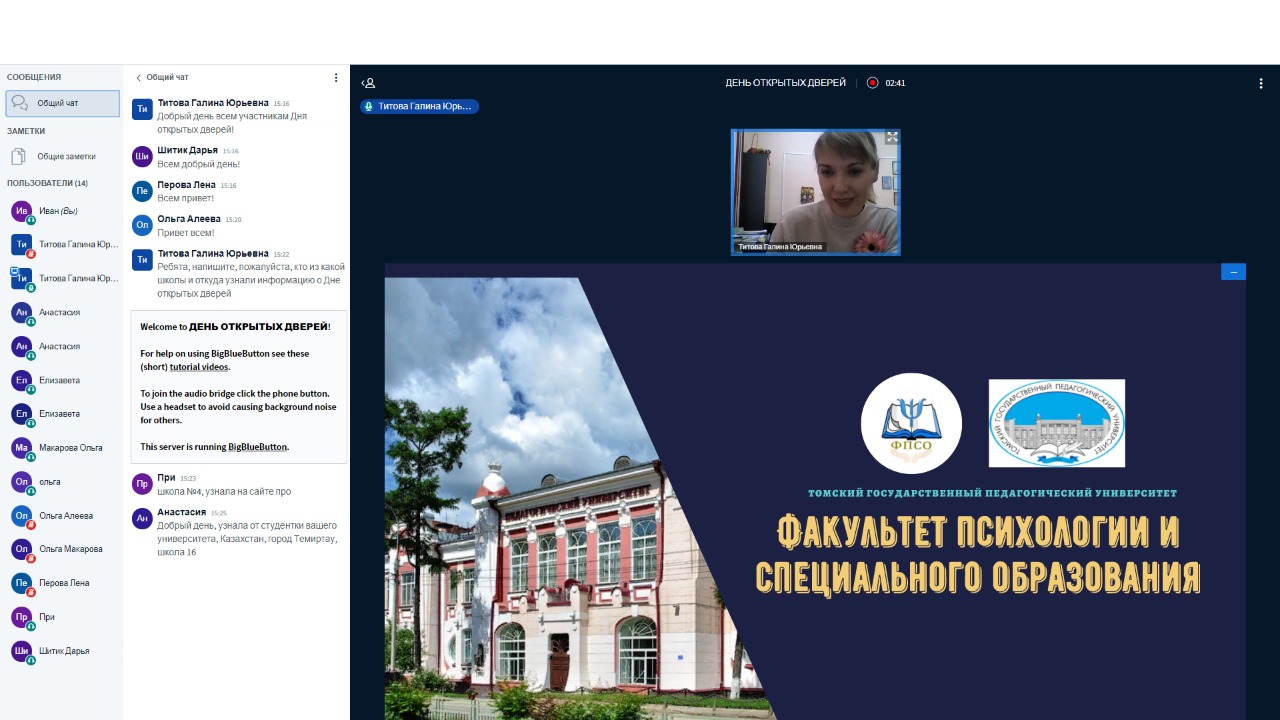Make the webcam video fullscreen
Screen dimensions: 1280x720
click(x=891, y=138)
